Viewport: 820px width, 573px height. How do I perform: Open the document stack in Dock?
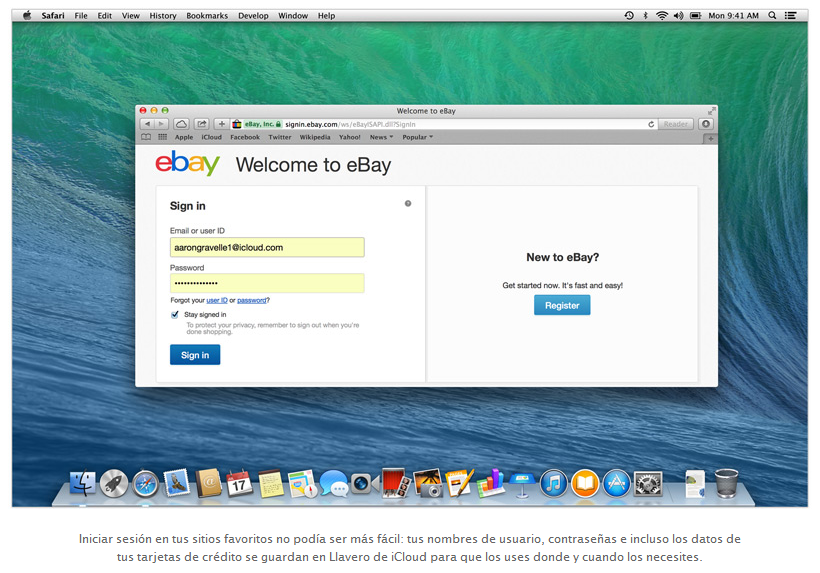coord(696,484)
